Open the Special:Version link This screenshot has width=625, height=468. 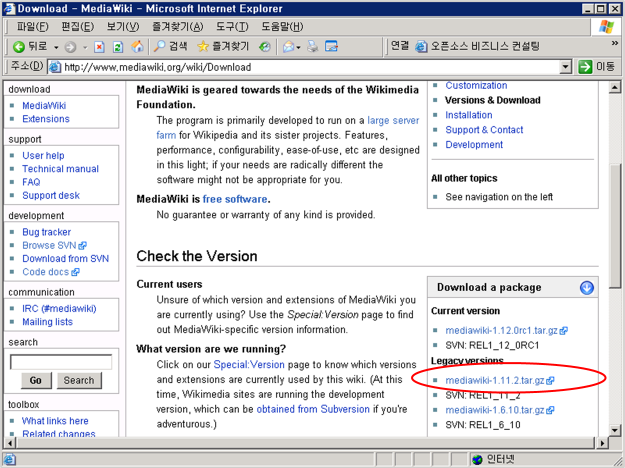pyautogui.click(x=249, y=365)
